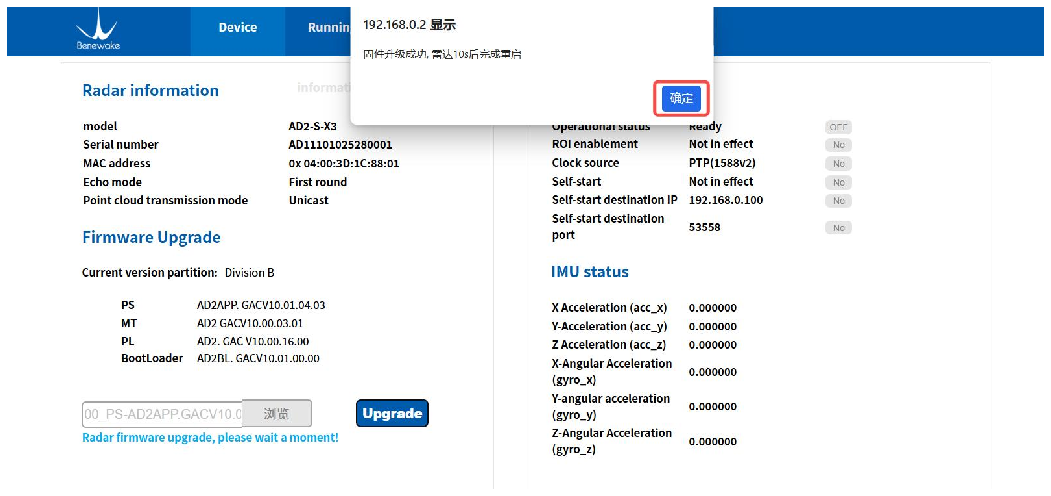Click the 'IMU status' heading

pos(590,272)
